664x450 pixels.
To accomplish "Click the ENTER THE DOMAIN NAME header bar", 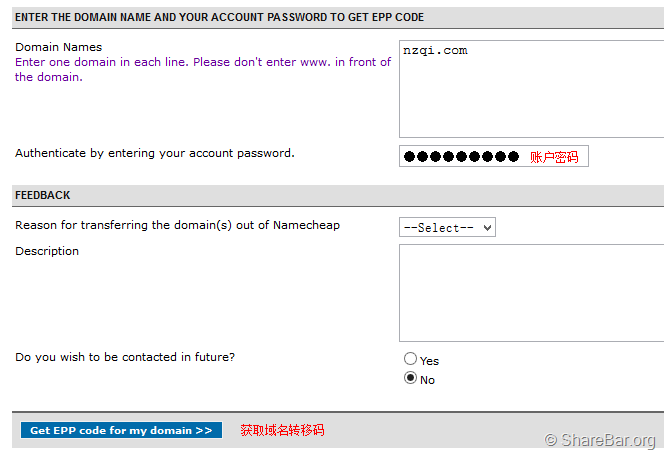I will tap(219, 17).
